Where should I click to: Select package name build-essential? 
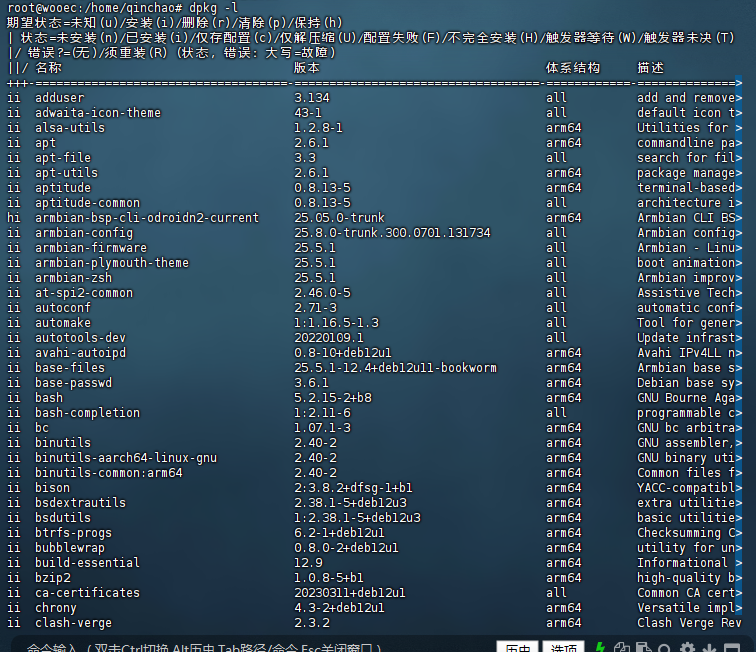click(87, 563)
